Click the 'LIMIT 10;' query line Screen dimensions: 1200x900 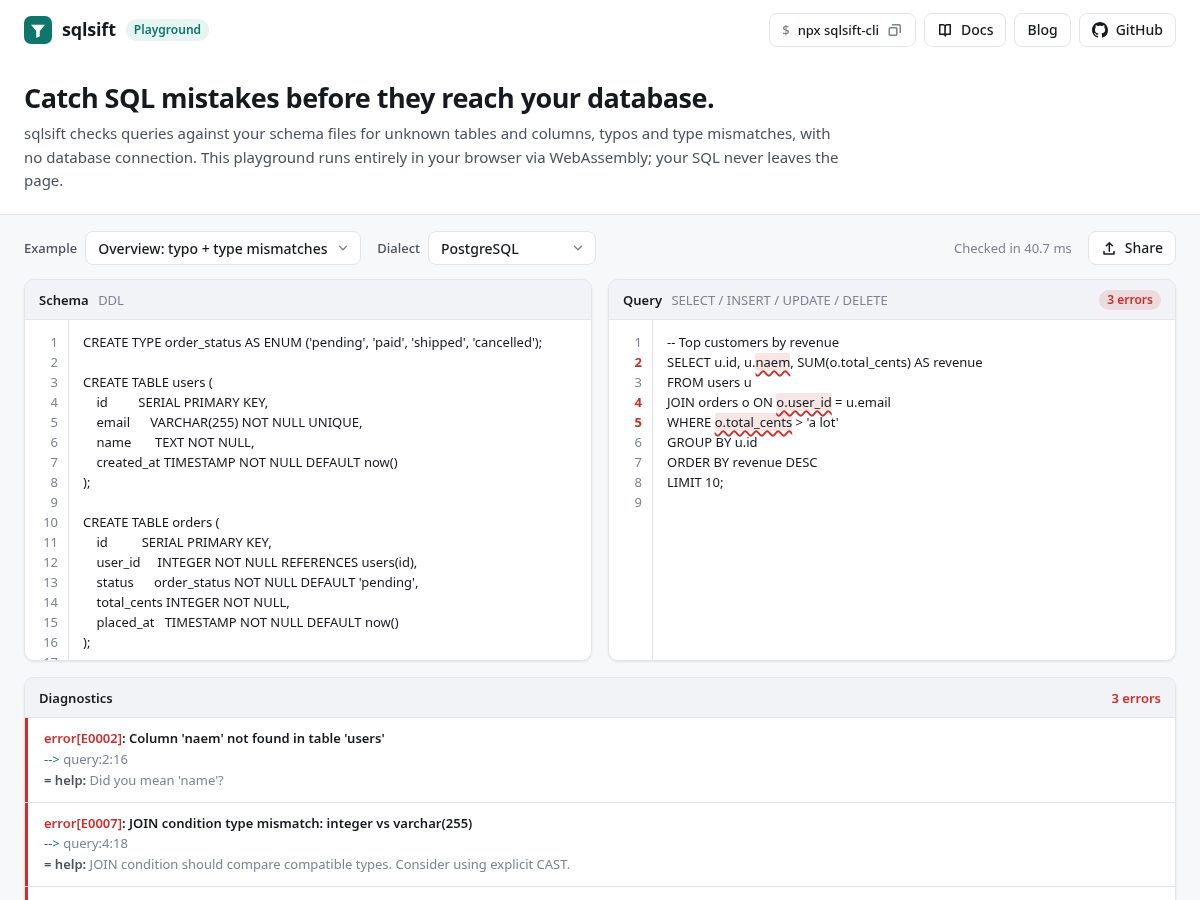coord(695,482)
